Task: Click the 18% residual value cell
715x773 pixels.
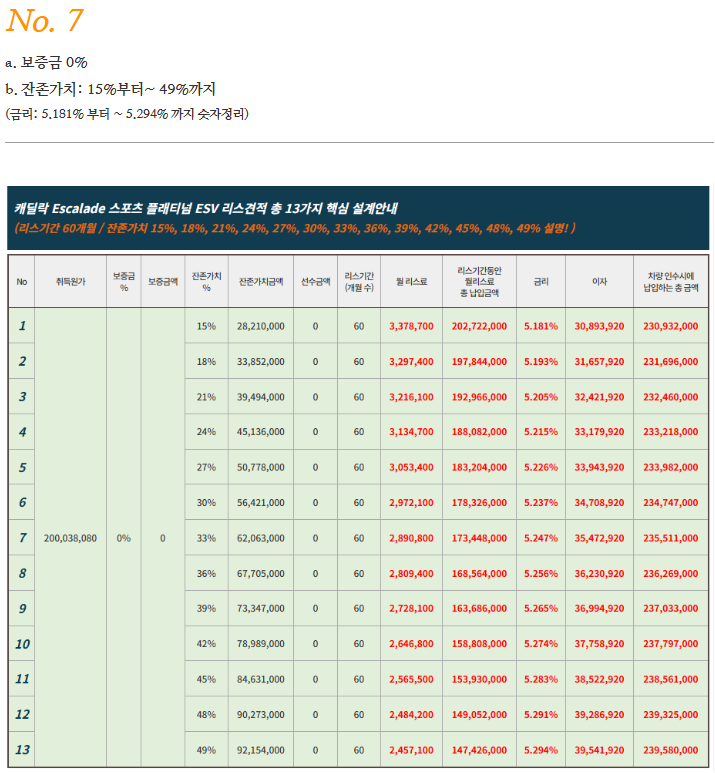Action: [x=206, y=362]
